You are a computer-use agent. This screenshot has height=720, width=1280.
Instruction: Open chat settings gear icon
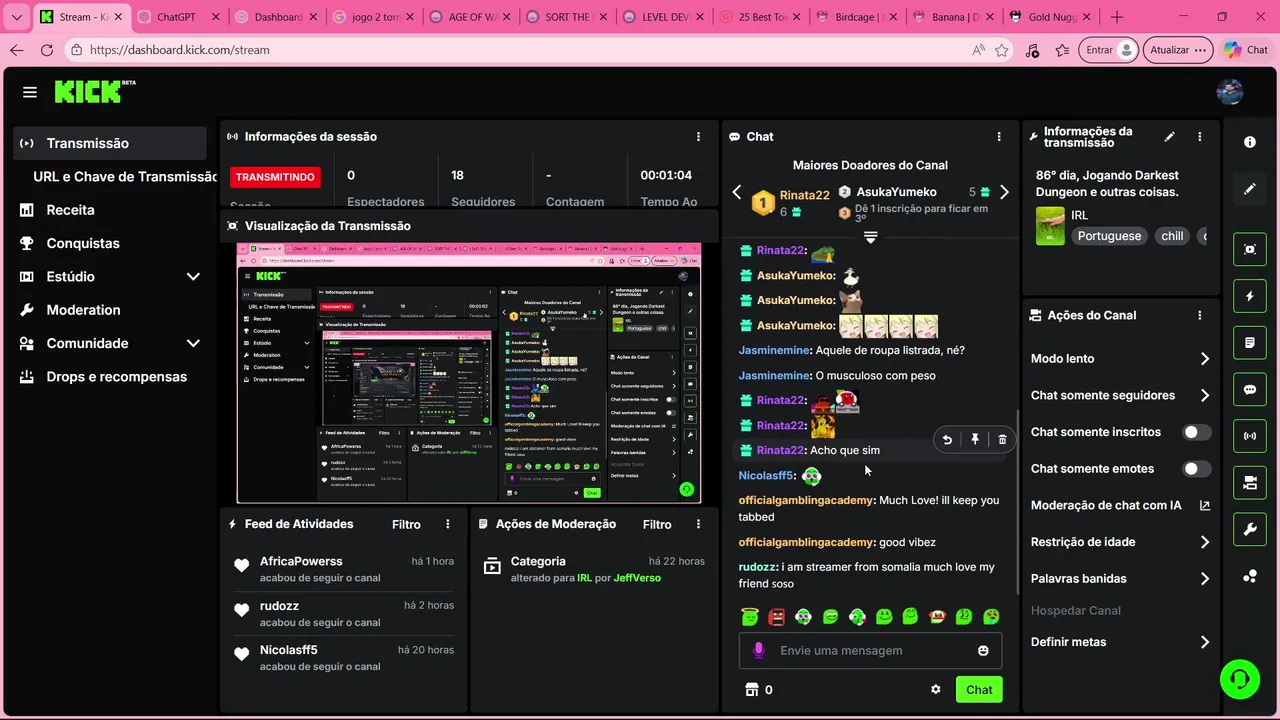pyautogui.click(x=936, y=690)
